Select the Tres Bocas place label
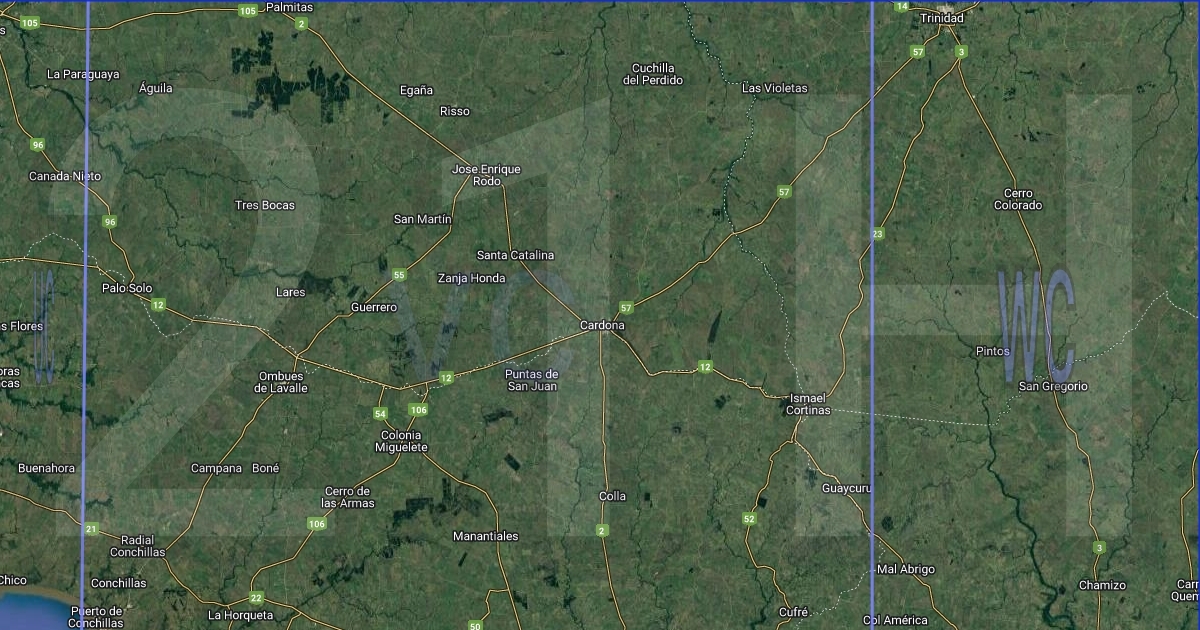Viewport: 1200px width, 630px height. 264,205
